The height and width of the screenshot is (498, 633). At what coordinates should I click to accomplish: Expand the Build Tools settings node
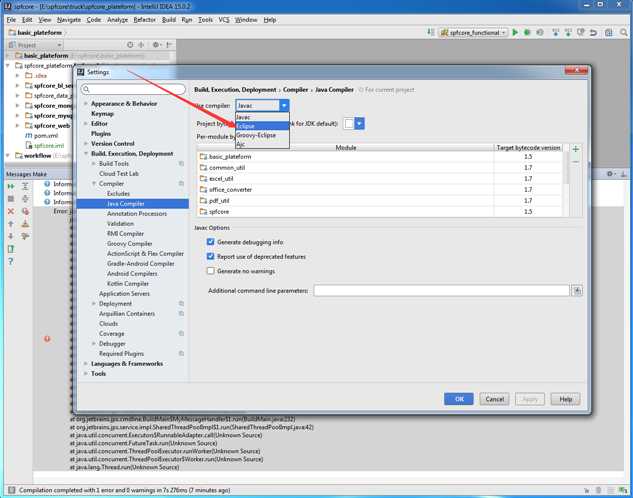pyautogui.click(x=94, y=163)
